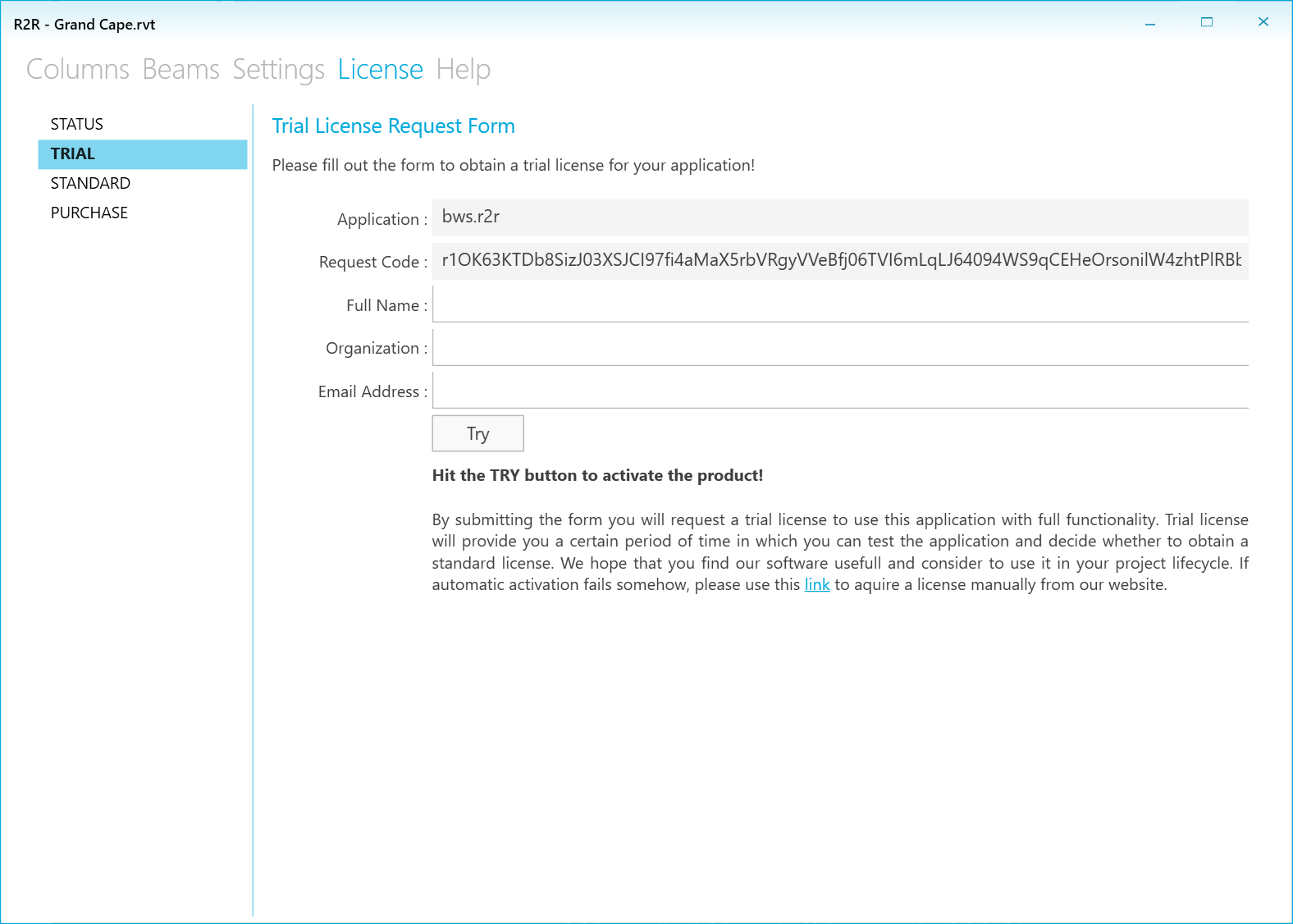Viewport: 1293px width, 924px height.
Task: Click the 'Request Code :' label
Action: point(373,262)
